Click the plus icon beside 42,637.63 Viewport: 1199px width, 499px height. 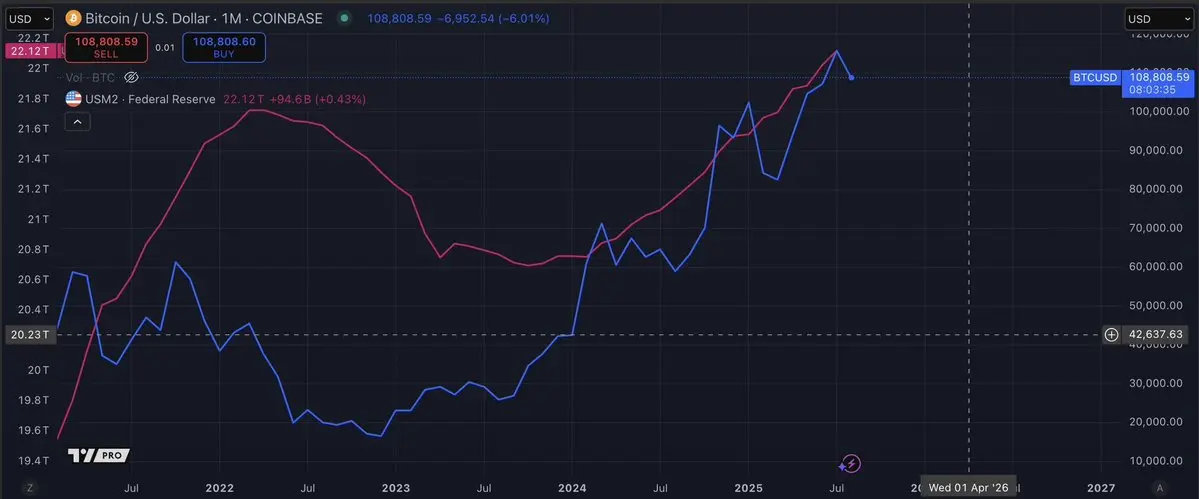pos(1112,334)
